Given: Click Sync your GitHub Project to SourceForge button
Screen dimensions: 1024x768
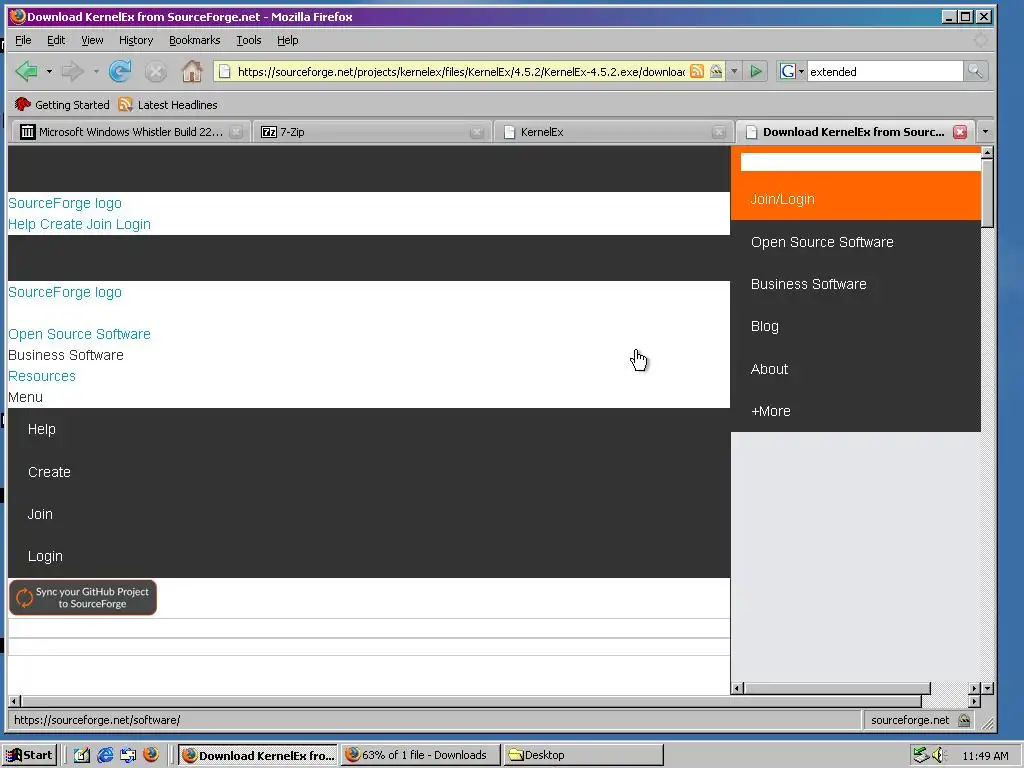Looking at the screenshot, I should [x=83, y=598].
